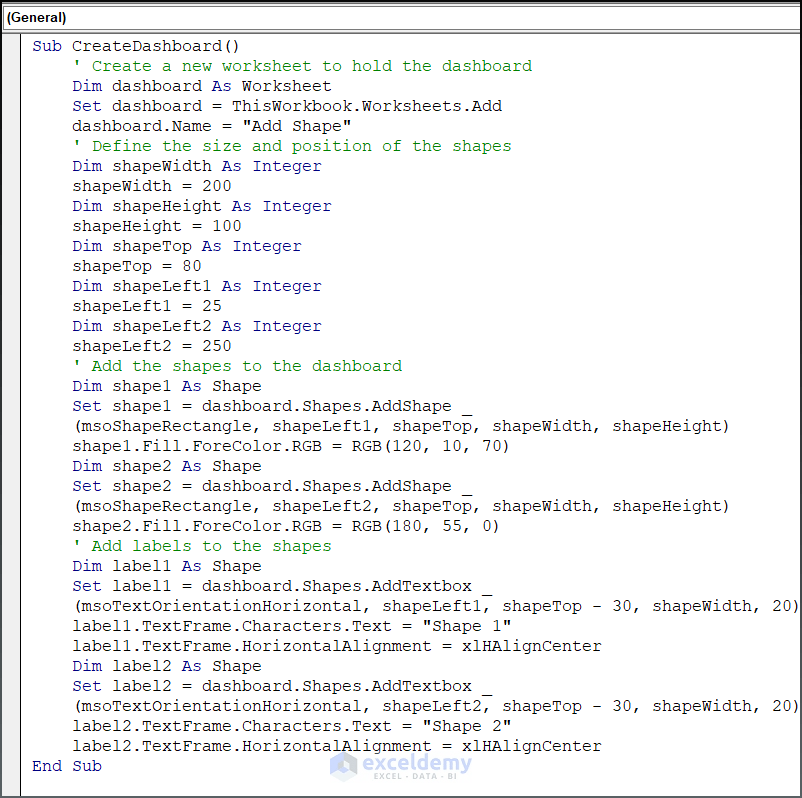Viewport: 802px width, 798px height.
Task: Click the End Sub line
Action: pyautogui.click(x=65, y=765)
